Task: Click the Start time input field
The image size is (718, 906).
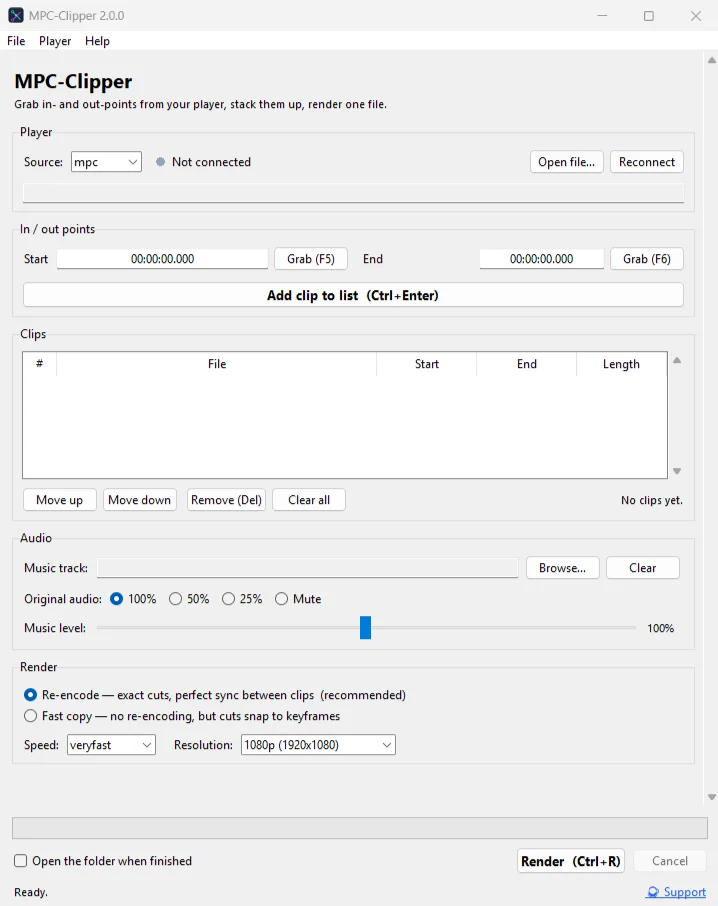Action: (162, 259)
